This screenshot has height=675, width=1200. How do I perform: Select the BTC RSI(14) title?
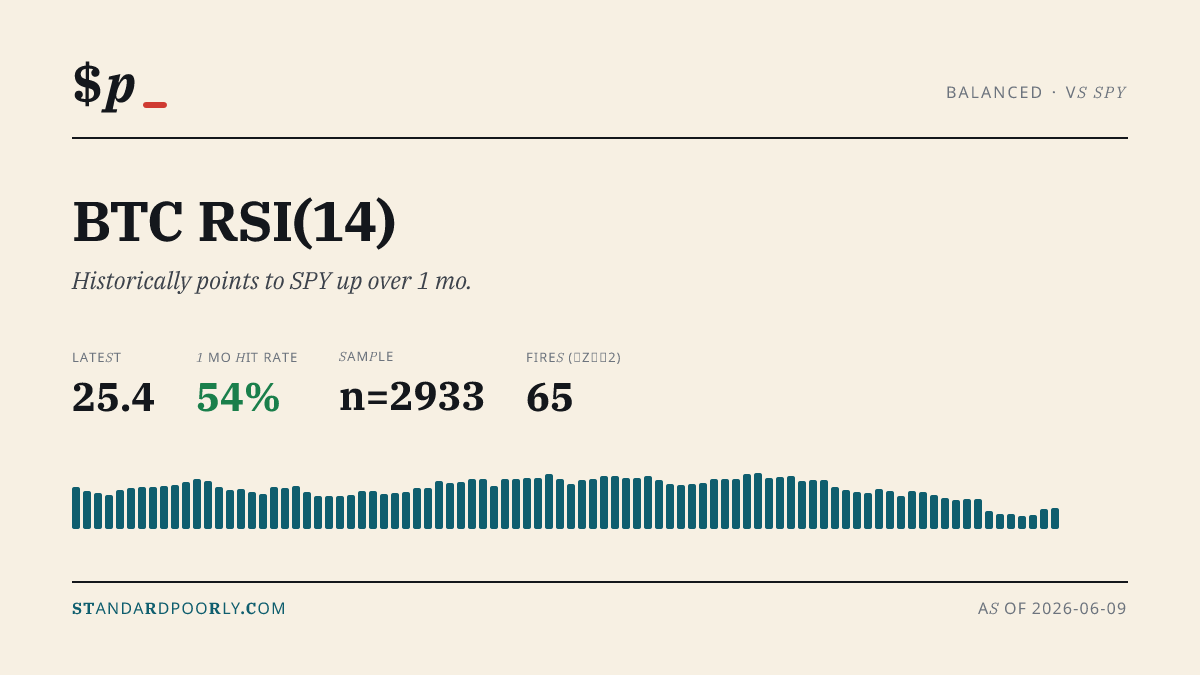point(234,222)
